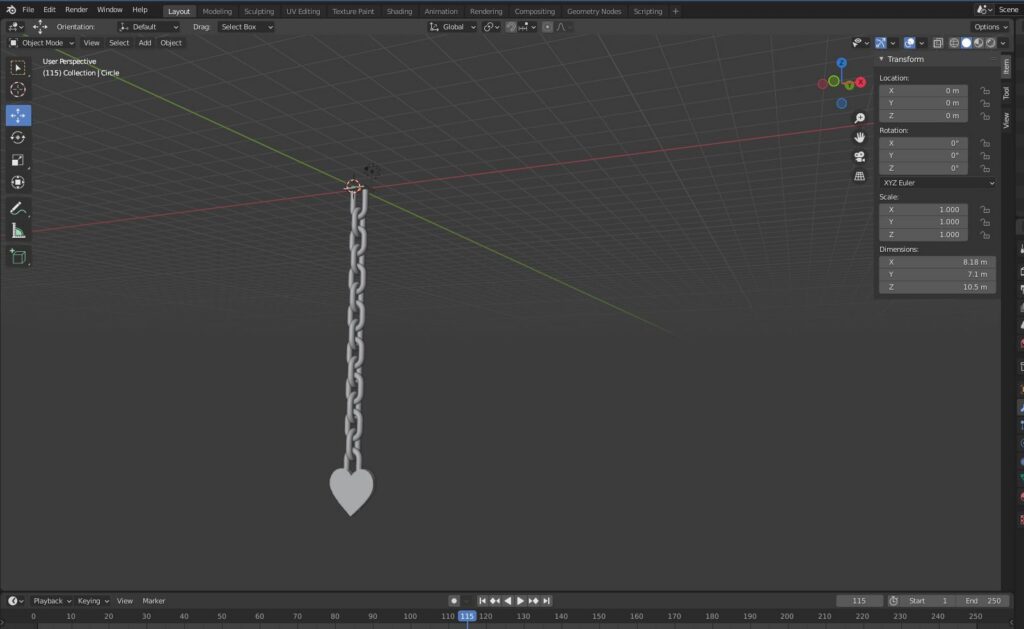Click the zoom magnifier viewport icon

[859, 118]
